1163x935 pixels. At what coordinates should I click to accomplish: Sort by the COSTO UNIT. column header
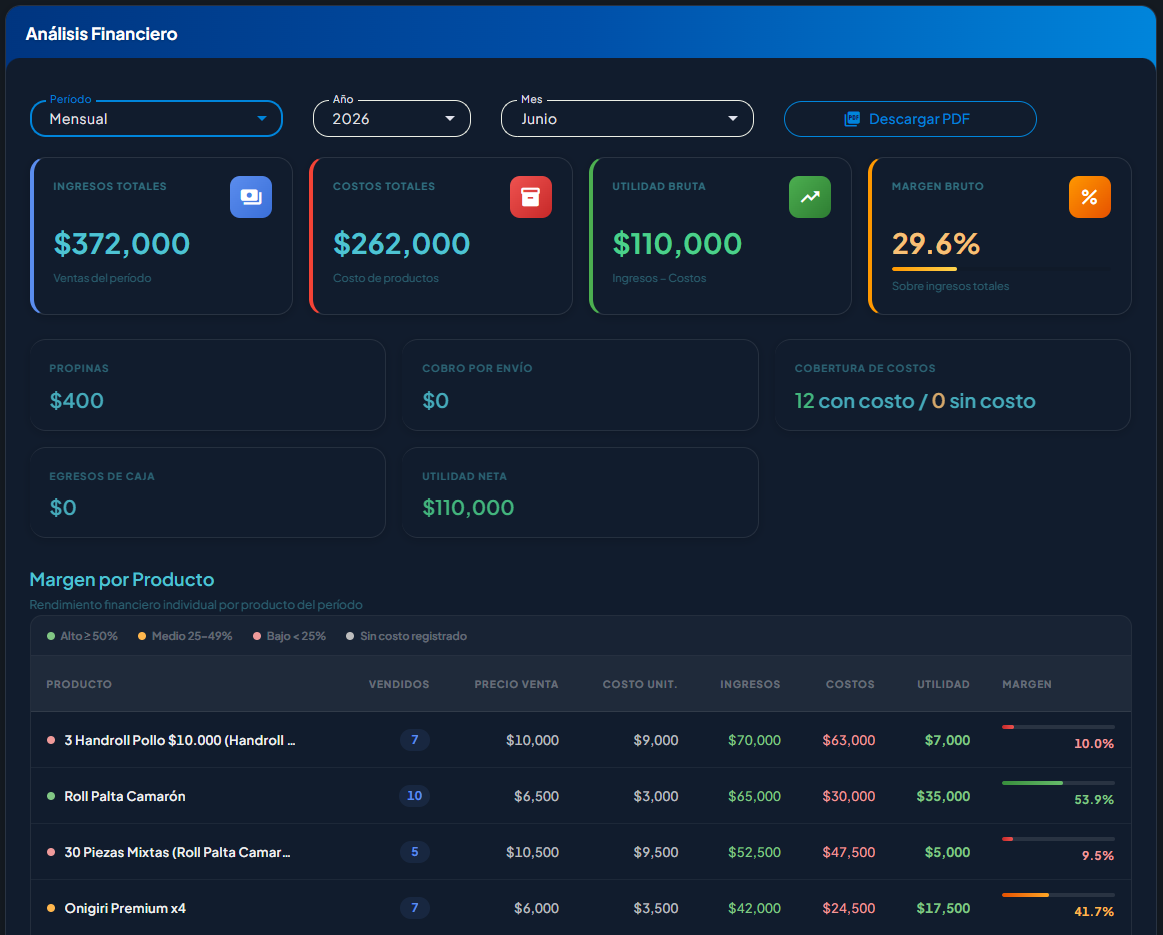point(640,684)
